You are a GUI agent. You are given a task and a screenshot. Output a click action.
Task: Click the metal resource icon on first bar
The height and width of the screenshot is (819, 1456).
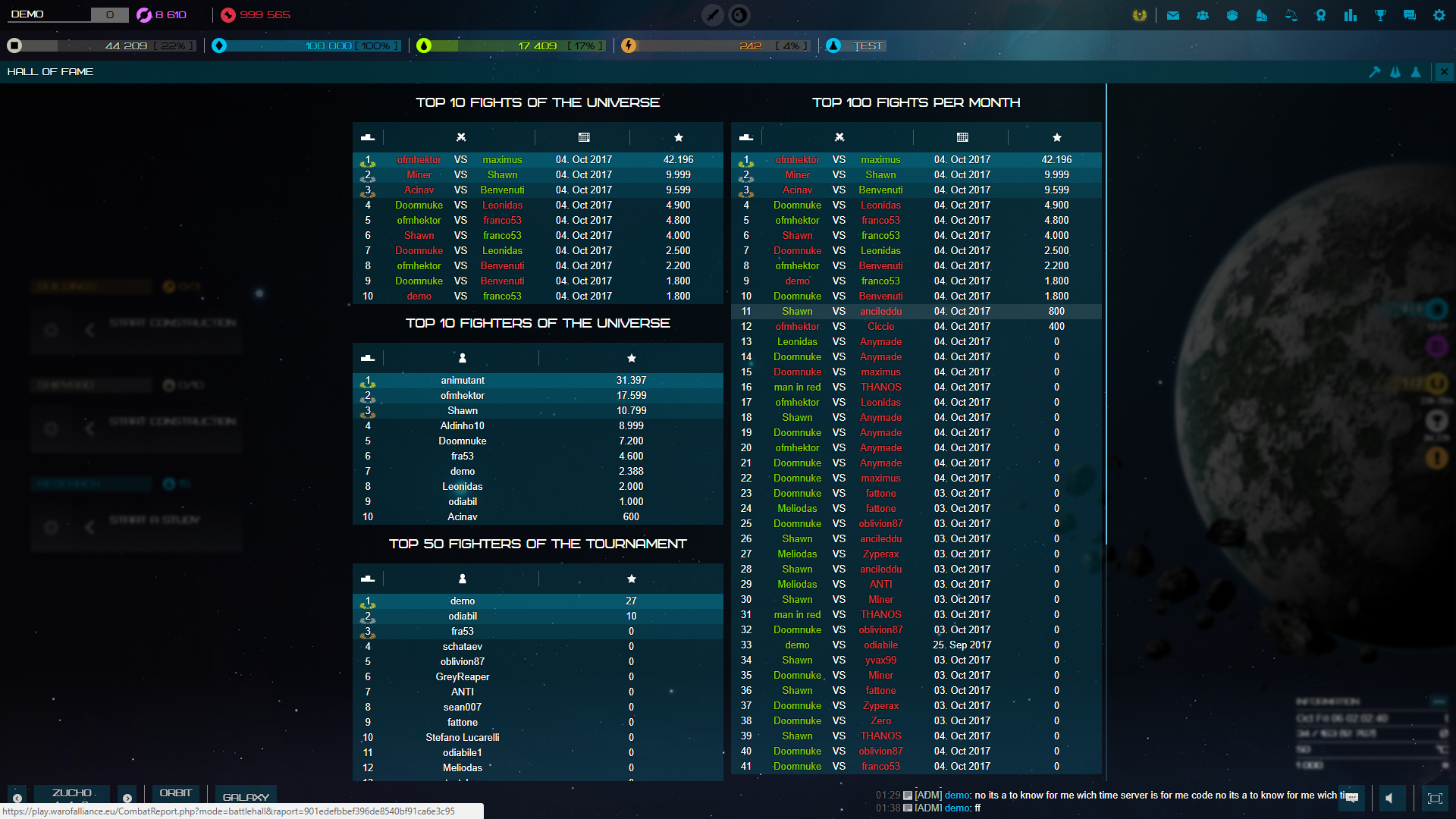coord(14,45)
